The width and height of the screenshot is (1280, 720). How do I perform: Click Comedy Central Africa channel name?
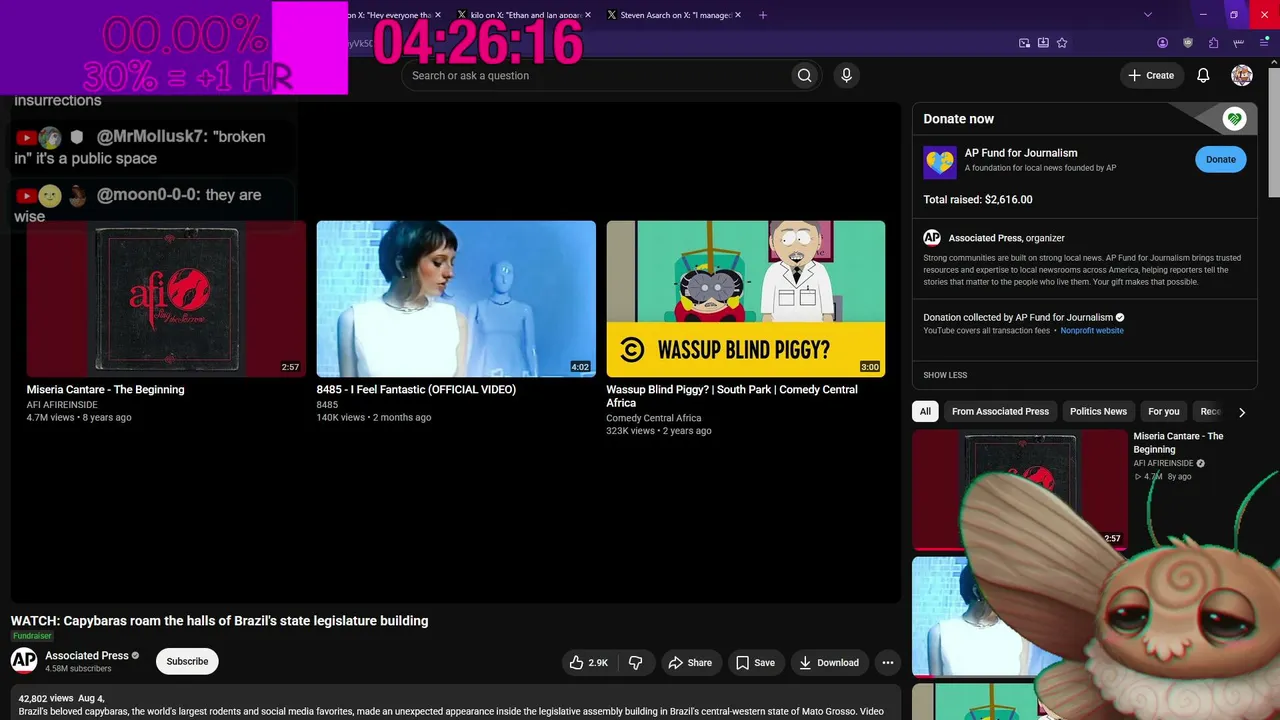click(654, 418)
